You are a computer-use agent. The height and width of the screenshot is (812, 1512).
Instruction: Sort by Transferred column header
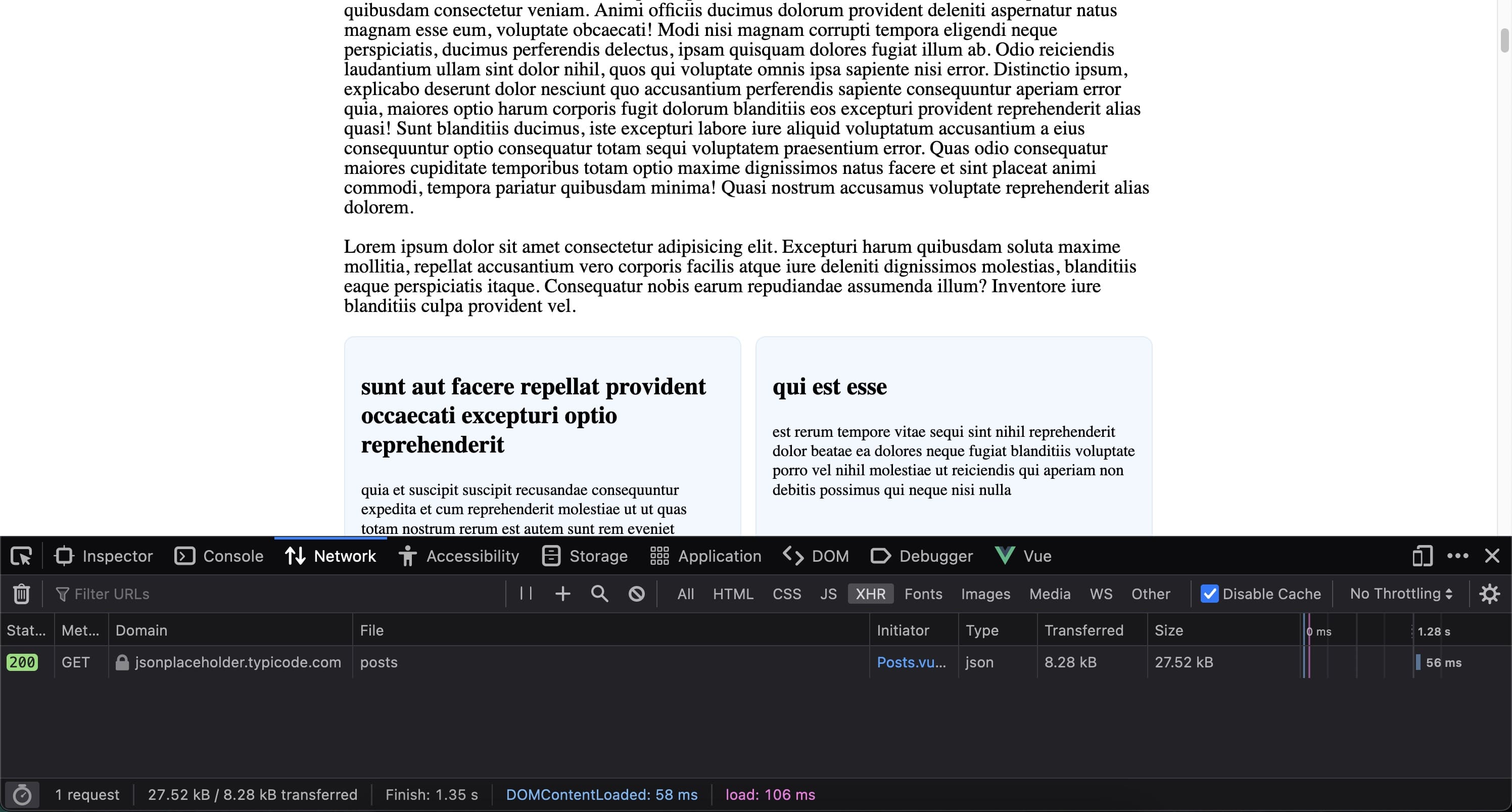click(x=1092, y=630)
